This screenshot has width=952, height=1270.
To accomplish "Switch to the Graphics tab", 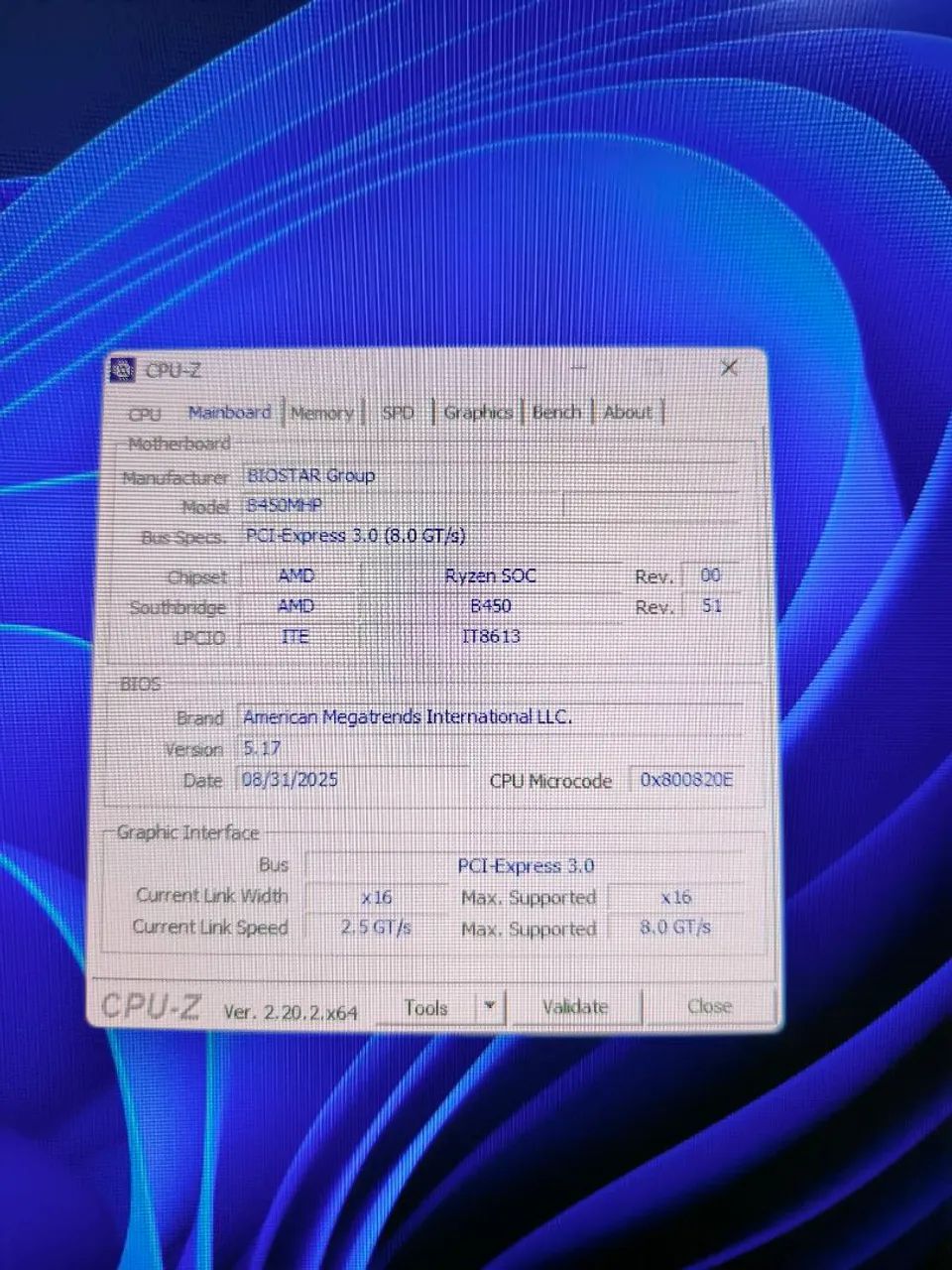I will 477,412.
